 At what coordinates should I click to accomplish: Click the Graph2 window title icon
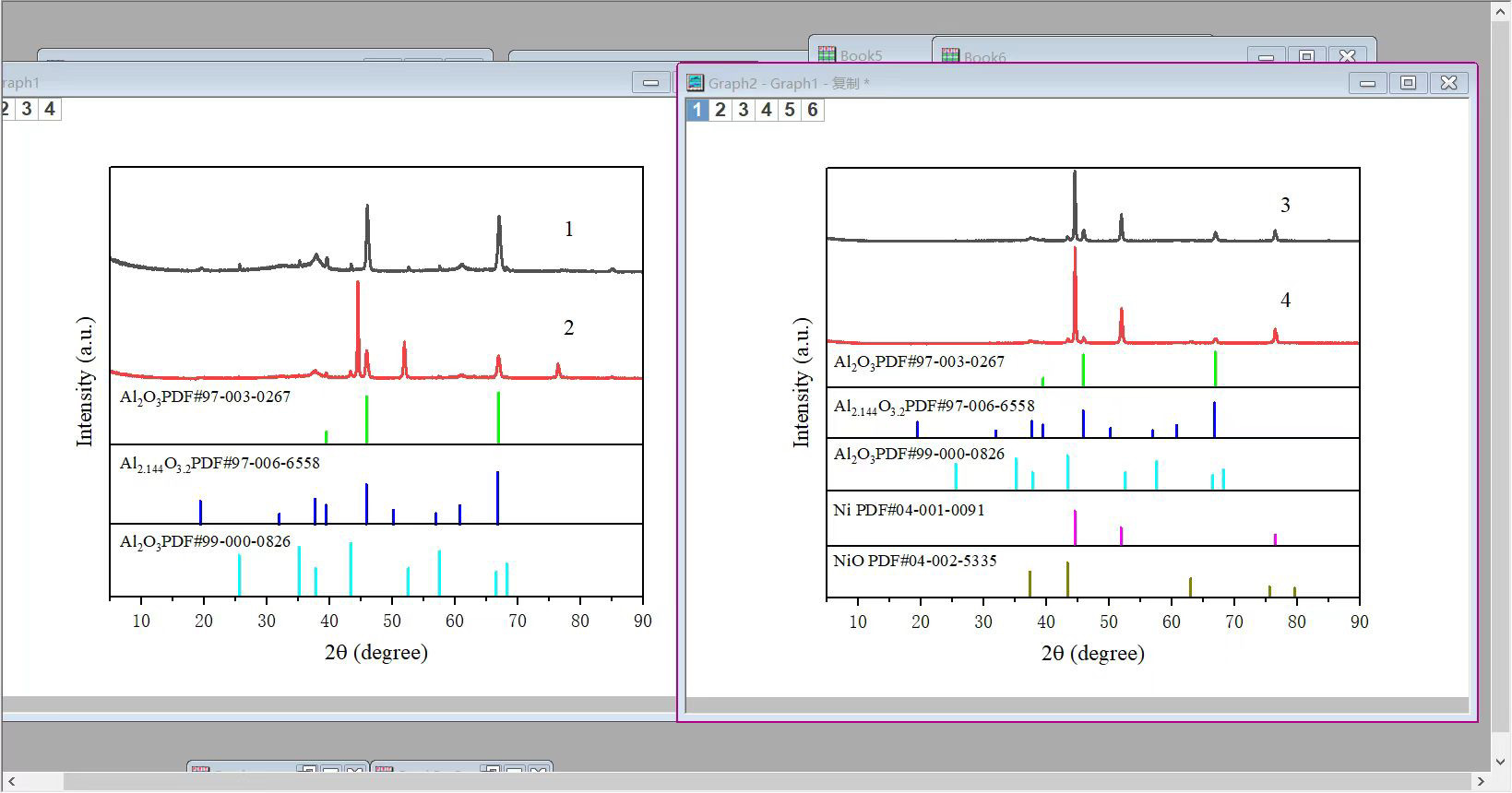coord(696,83)
